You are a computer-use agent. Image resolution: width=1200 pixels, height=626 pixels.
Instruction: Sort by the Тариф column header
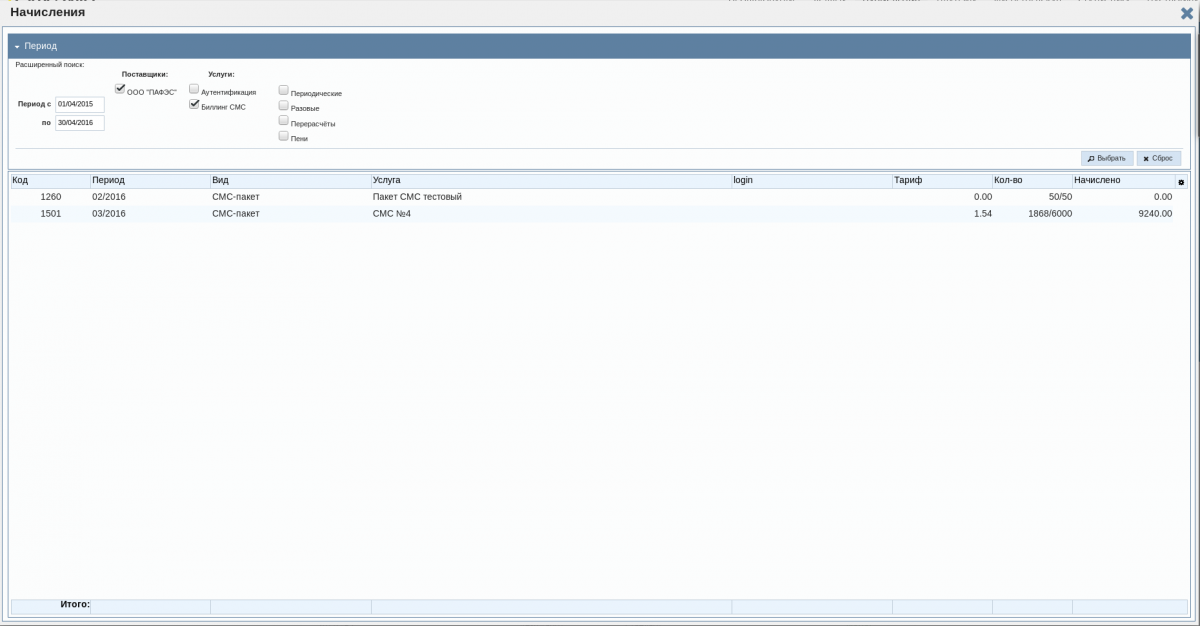941,181
